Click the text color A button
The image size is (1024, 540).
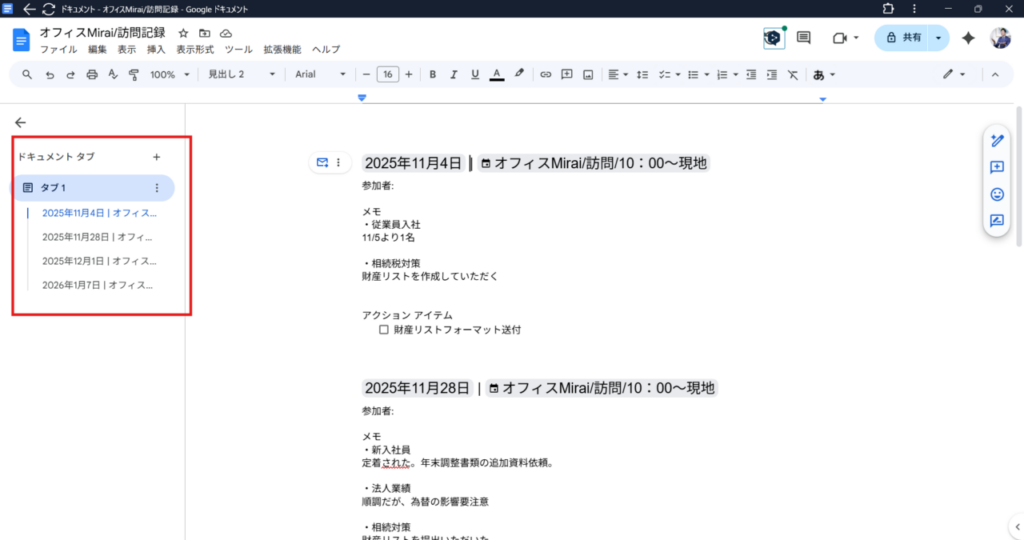[x=496, y=74]
